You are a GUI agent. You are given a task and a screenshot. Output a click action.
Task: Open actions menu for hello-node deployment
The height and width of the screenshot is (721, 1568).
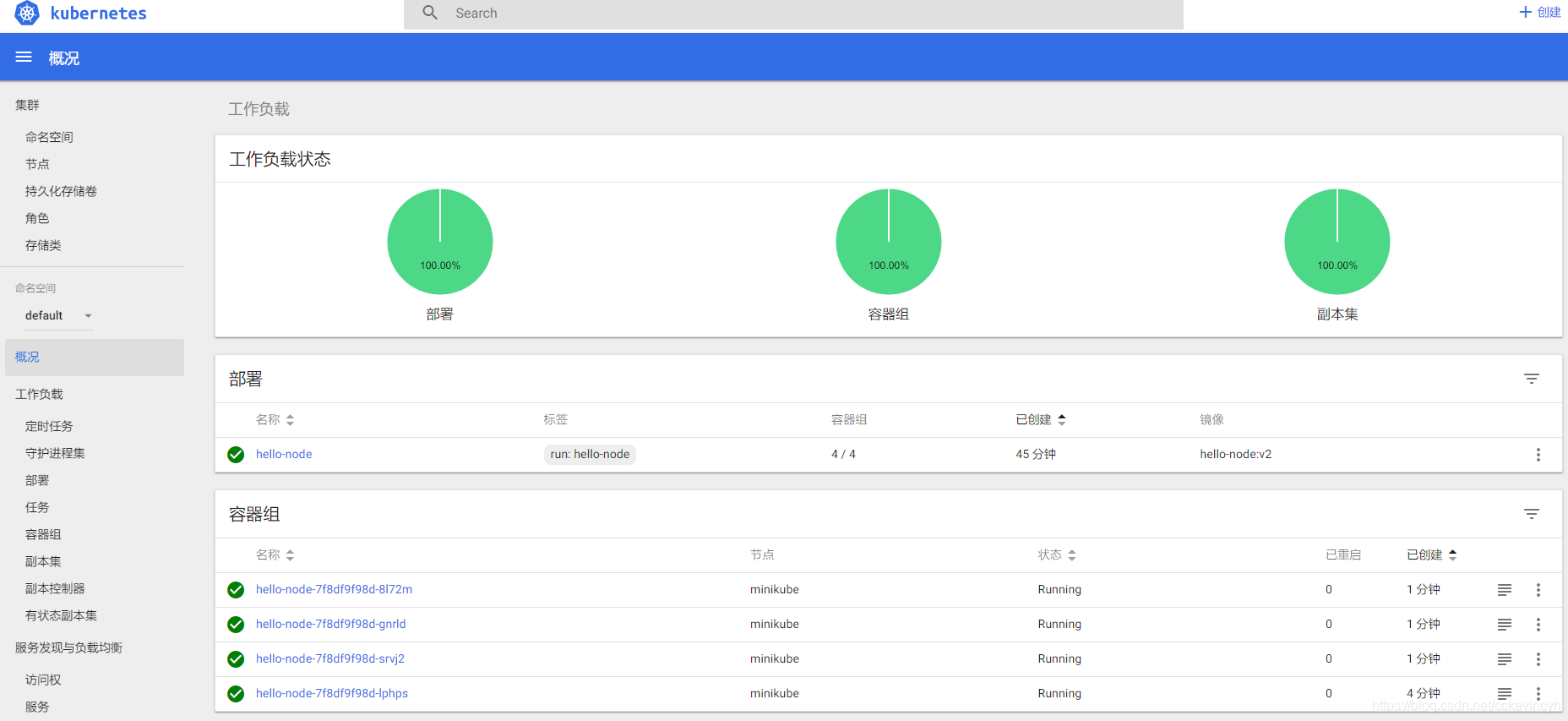click(1538, 455)
